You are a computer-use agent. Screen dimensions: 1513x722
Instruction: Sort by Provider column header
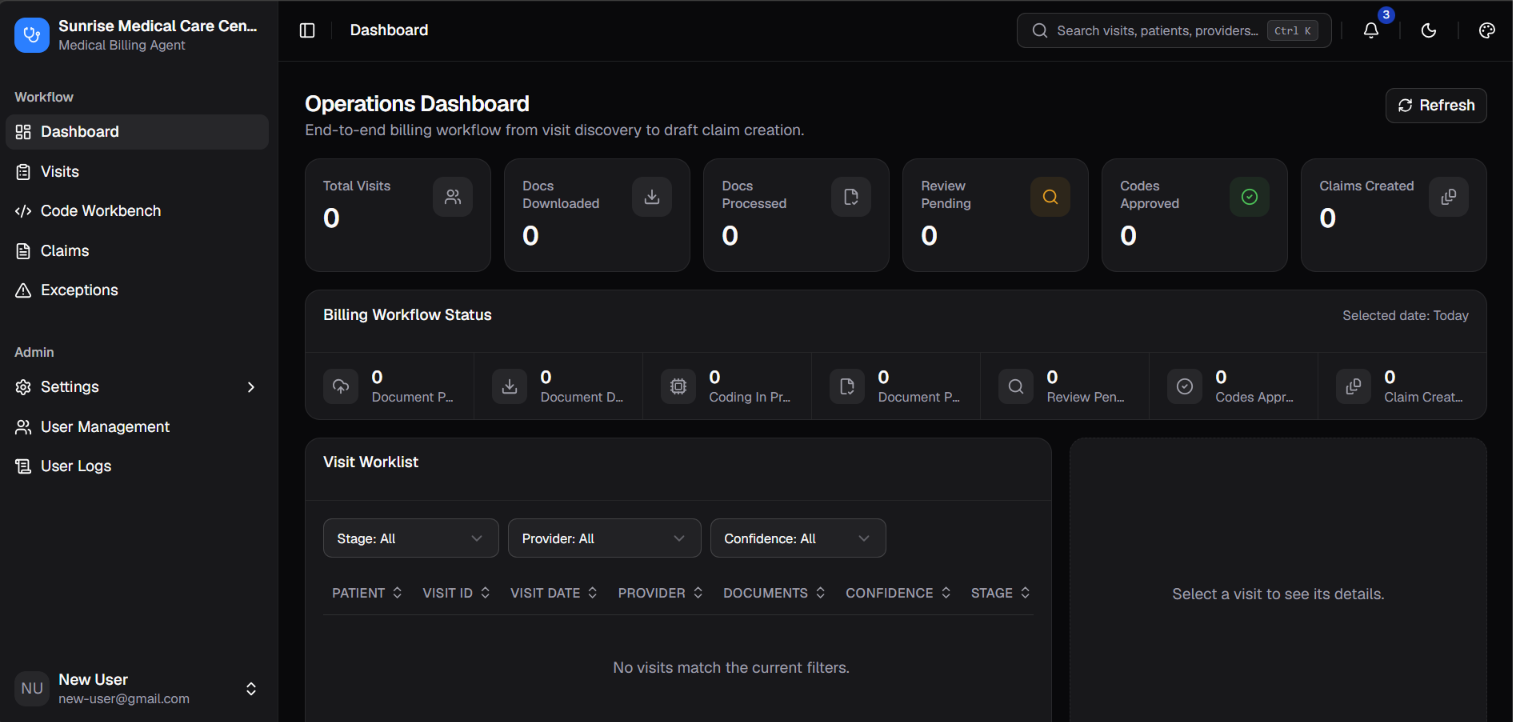click(x=661, y=593)
